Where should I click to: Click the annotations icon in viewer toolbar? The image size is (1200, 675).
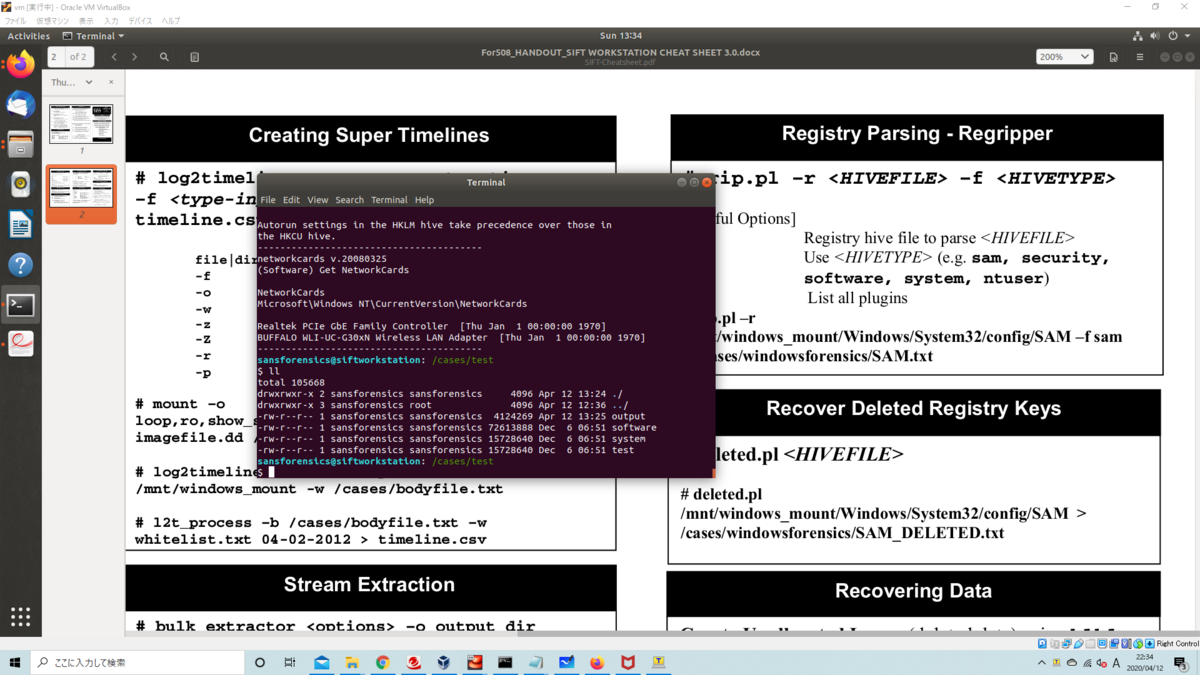194,57
